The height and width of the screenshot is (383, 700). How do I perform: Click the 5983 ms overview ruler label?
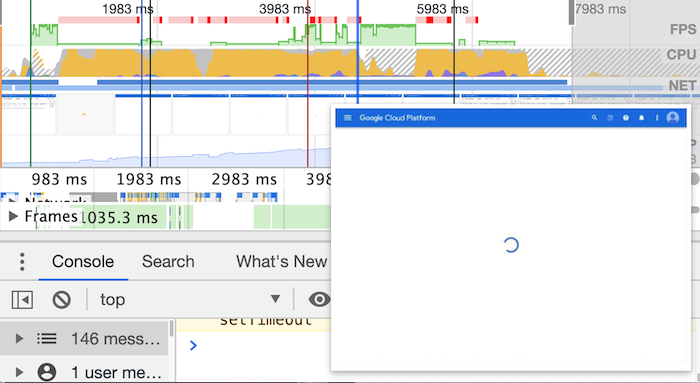tap(442, 8)
